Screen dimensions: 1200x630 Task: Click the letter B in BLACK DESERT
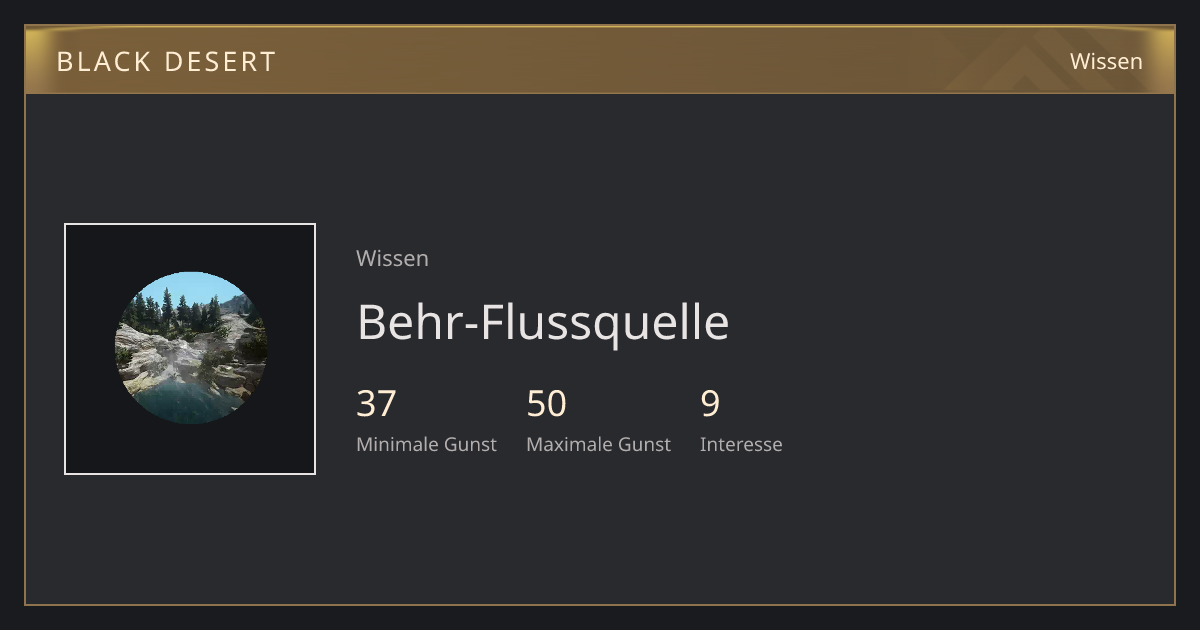click(x=65, y=61)
